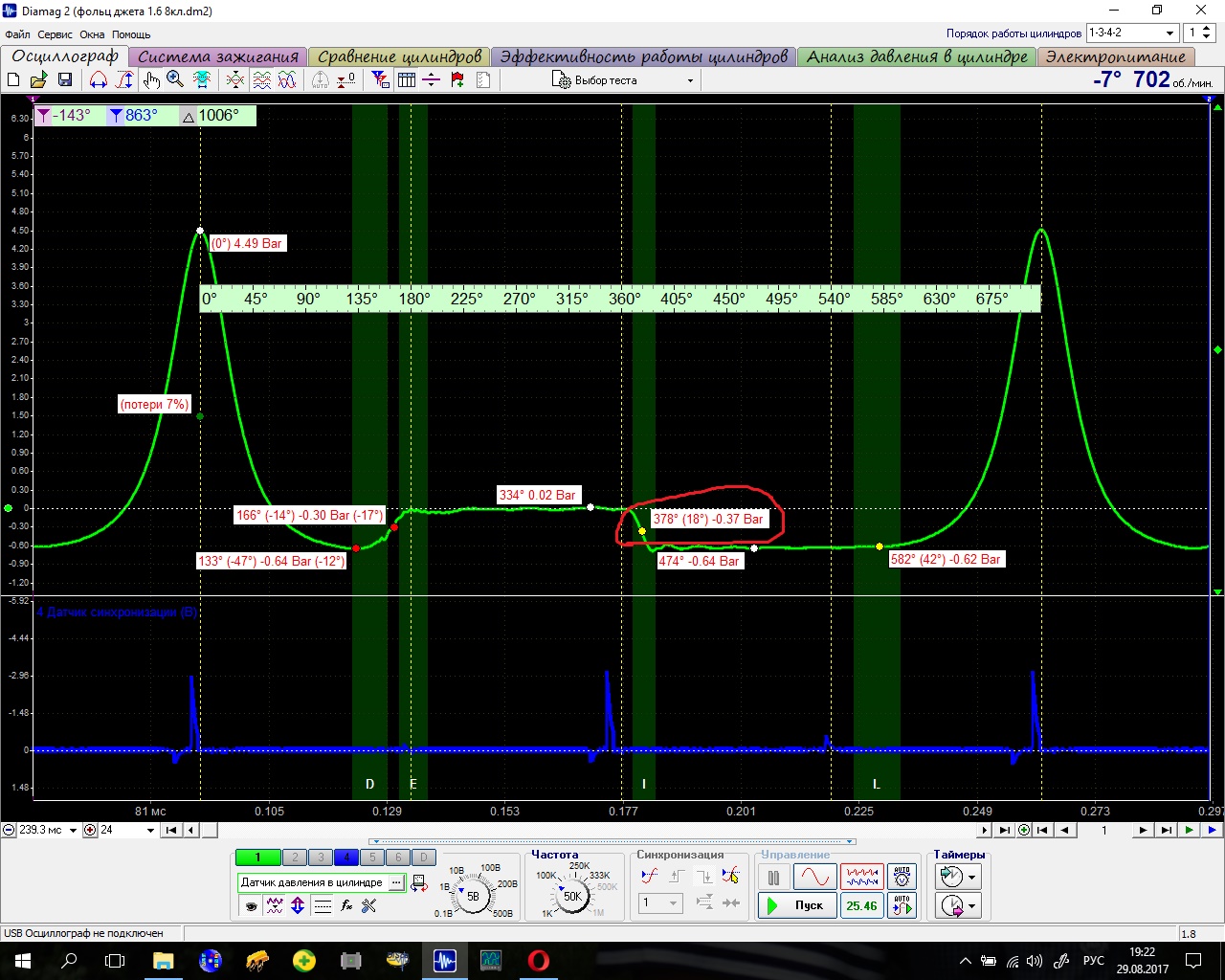Switch to Сравнение цилиндров tab

(399, 56)
